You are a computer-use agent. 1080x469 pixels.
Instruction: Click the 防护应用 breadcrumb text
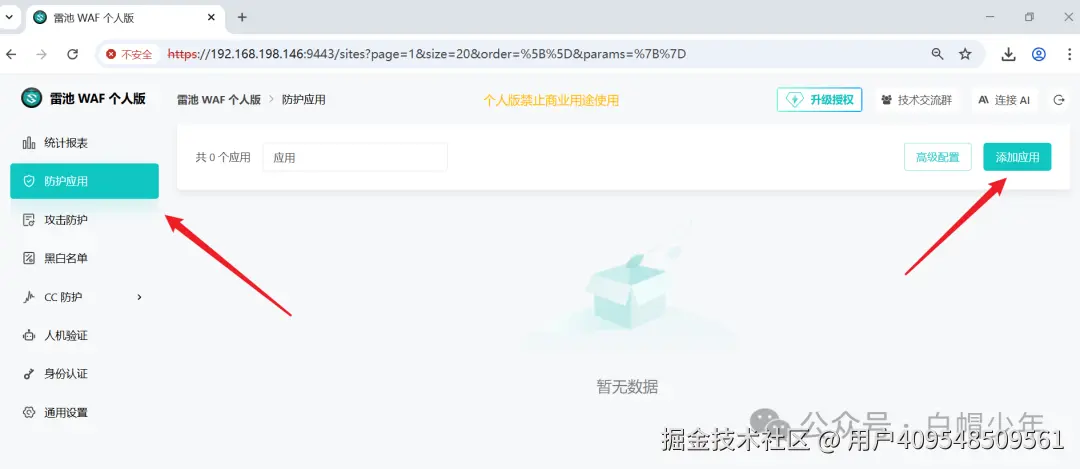304,100
